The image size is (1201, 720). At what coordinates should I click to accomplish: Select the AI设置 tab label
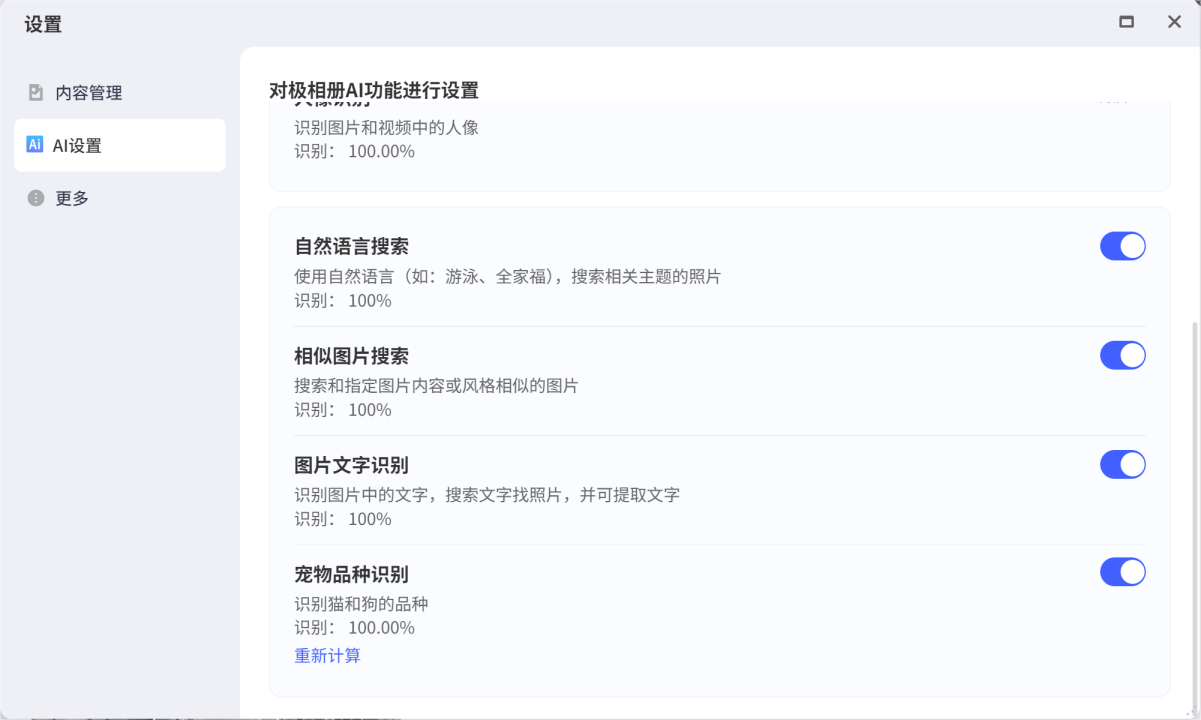[x=77, y=146]
